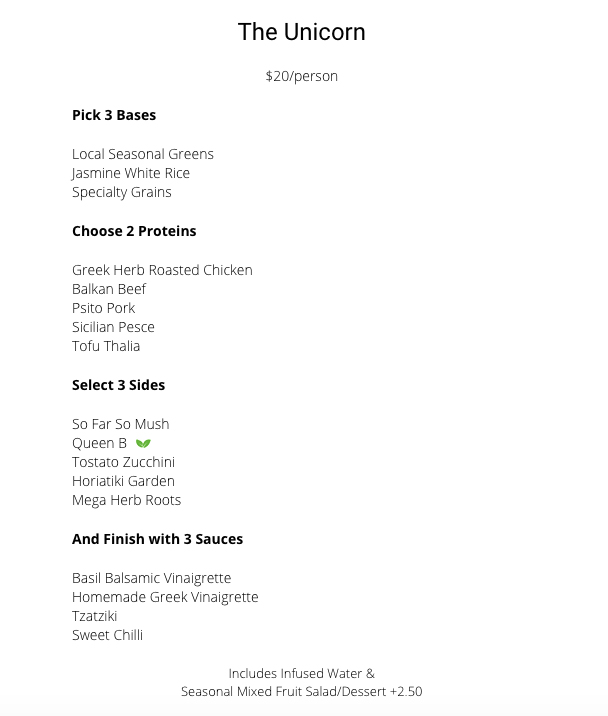The image size is (608, 716).
Task: Select So Far So Mush side
Action: 121,424
